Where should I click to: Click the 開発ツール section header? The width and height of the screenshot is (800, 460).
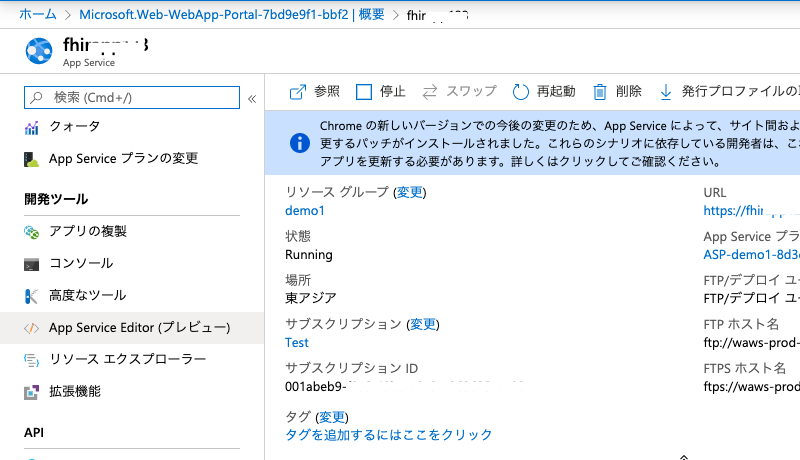pos(56,199)
